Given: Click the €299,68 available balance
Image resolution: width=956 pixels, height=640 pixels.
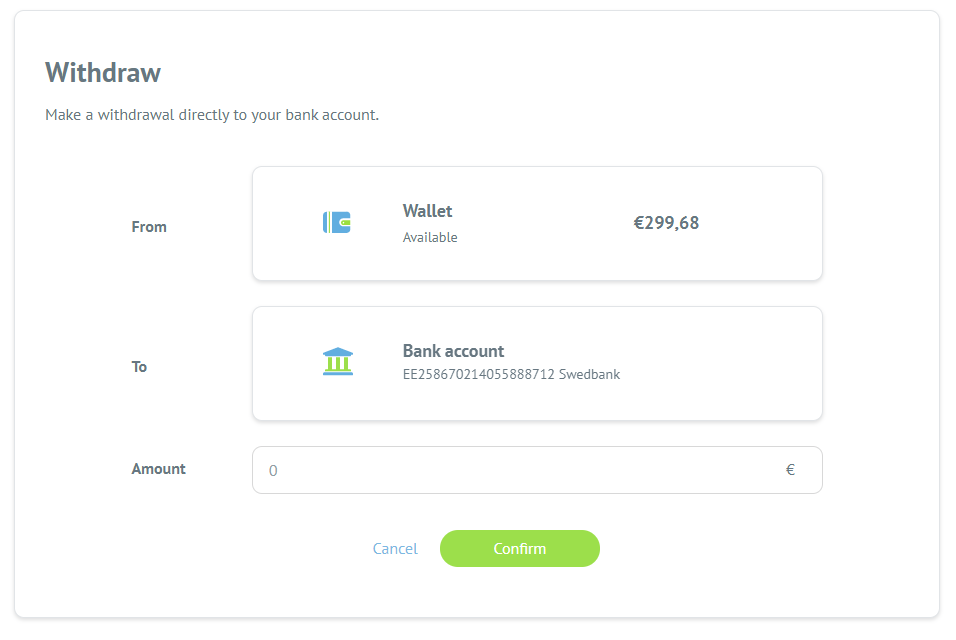Looking at the screenshot, I should pos(666,223).
